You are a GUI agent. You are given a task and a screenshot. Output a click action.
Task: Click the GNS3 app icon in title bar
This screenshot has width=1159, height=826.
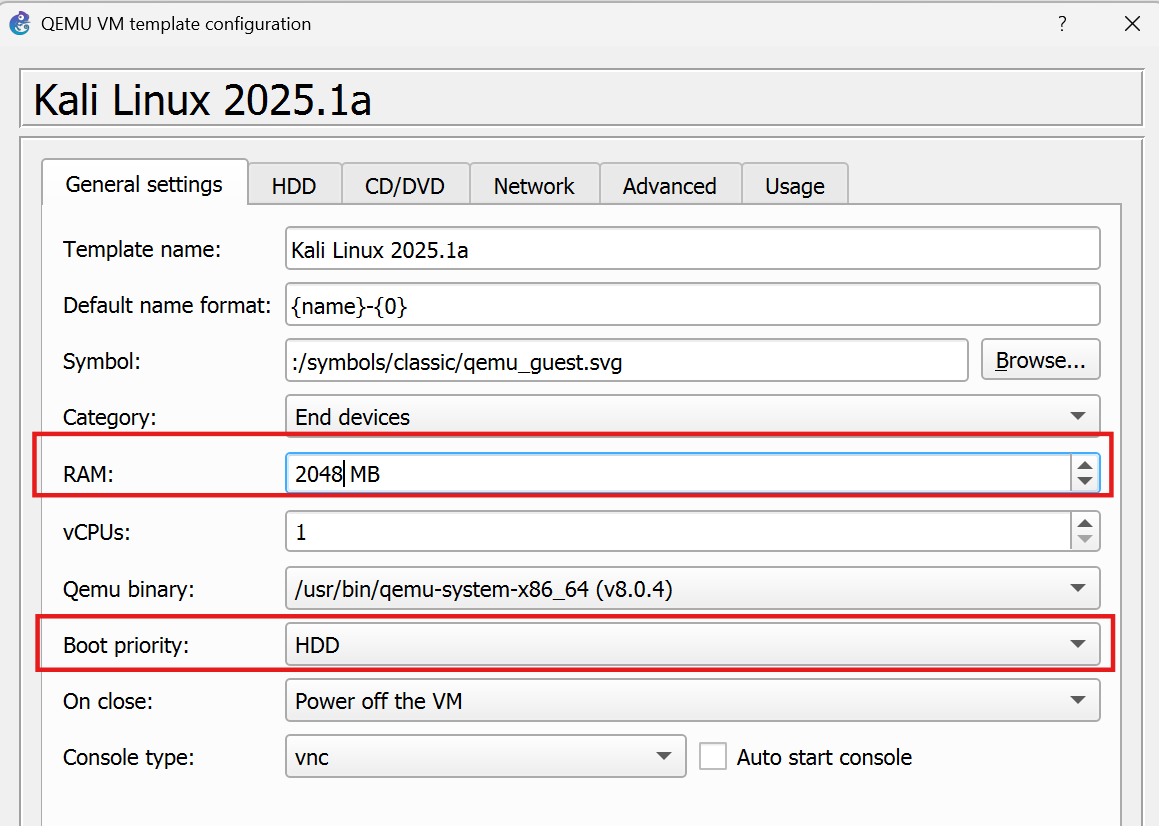point(20,24)
